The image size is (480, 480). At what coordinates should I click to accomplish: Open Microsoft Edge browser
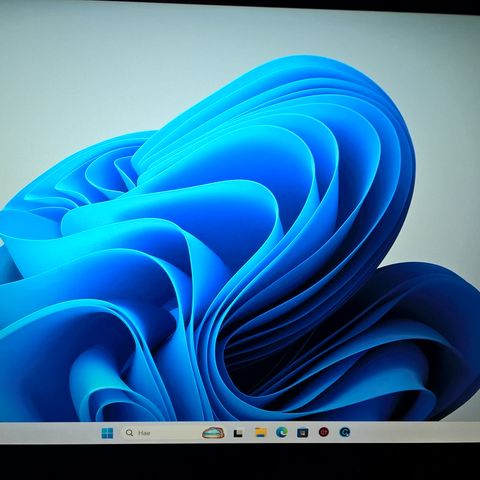click(282, 432)
